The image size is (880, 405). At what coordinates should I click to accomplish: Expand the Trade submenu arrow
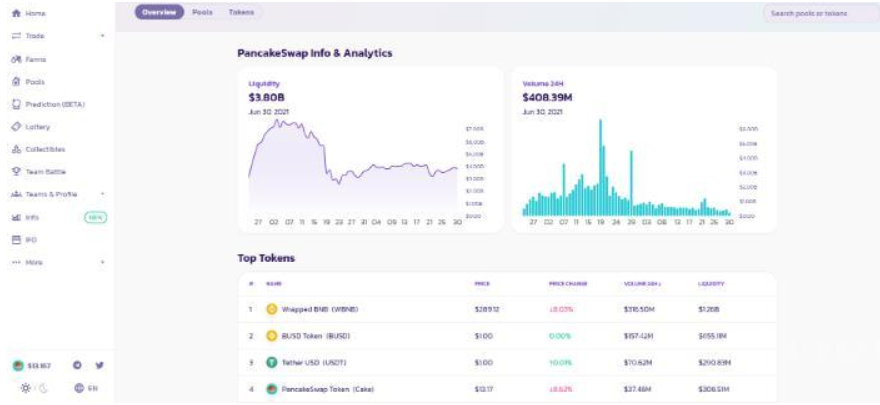[x=103, y=36]
